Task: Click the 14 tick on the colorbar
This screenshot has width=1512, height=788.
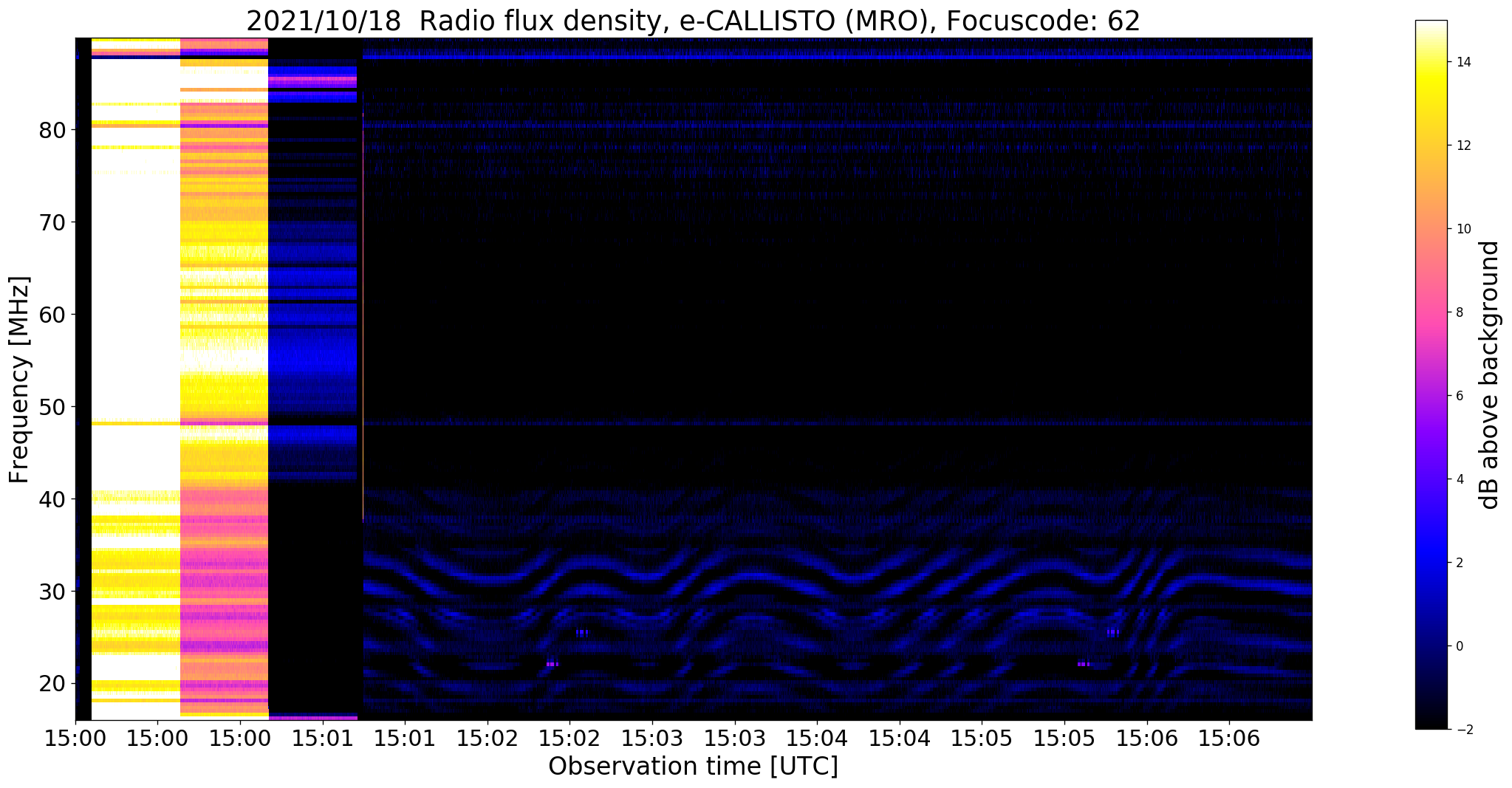Action: (x=1463, y=62)
